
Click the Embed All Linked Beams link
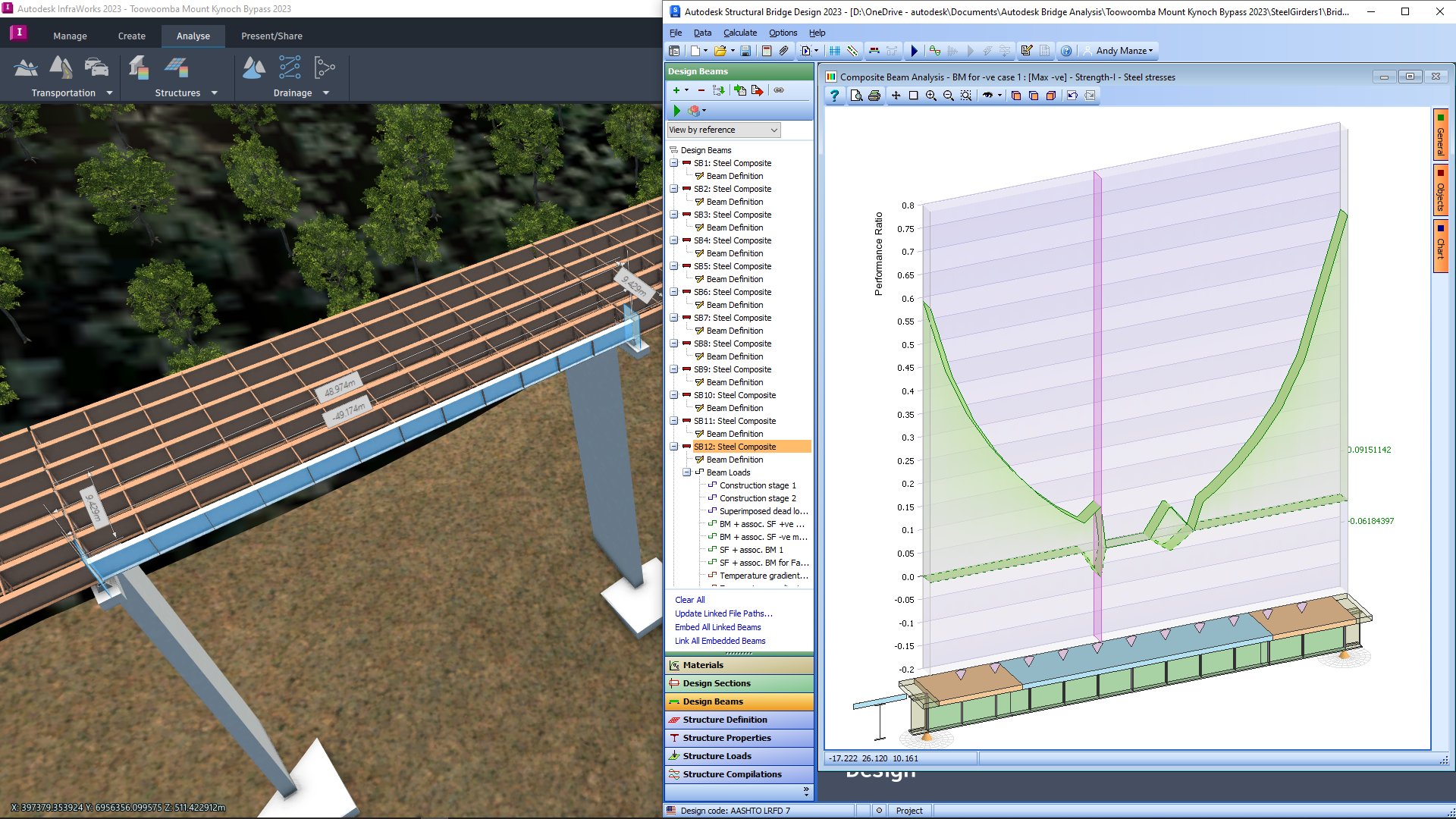pos(717,627)
